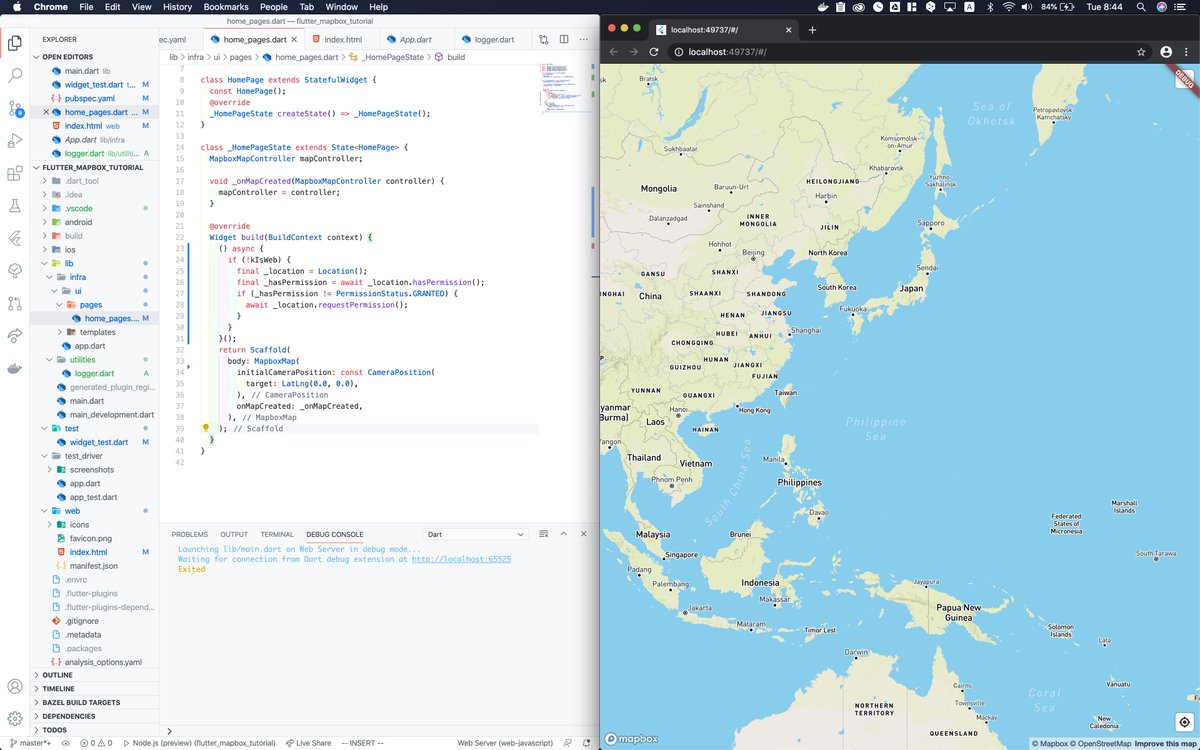Open the Explorer view in activity bar

15,43
